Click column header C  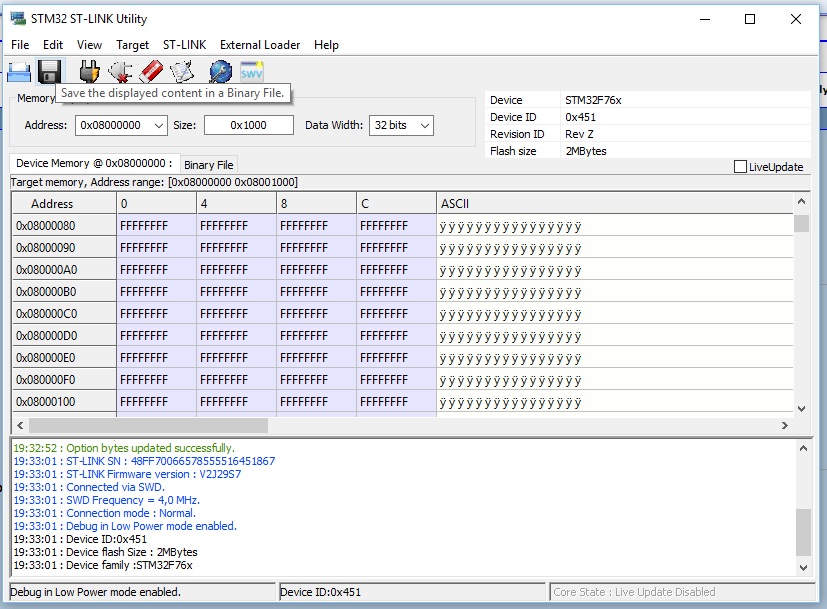(x=397, y=204)
